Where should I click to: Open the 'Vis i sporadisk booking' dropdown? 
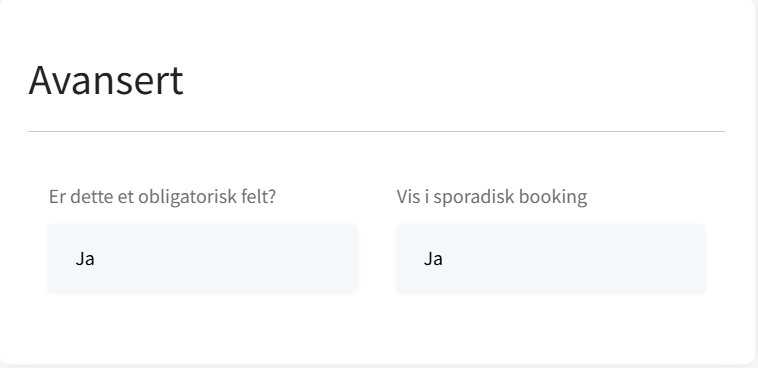551,258
